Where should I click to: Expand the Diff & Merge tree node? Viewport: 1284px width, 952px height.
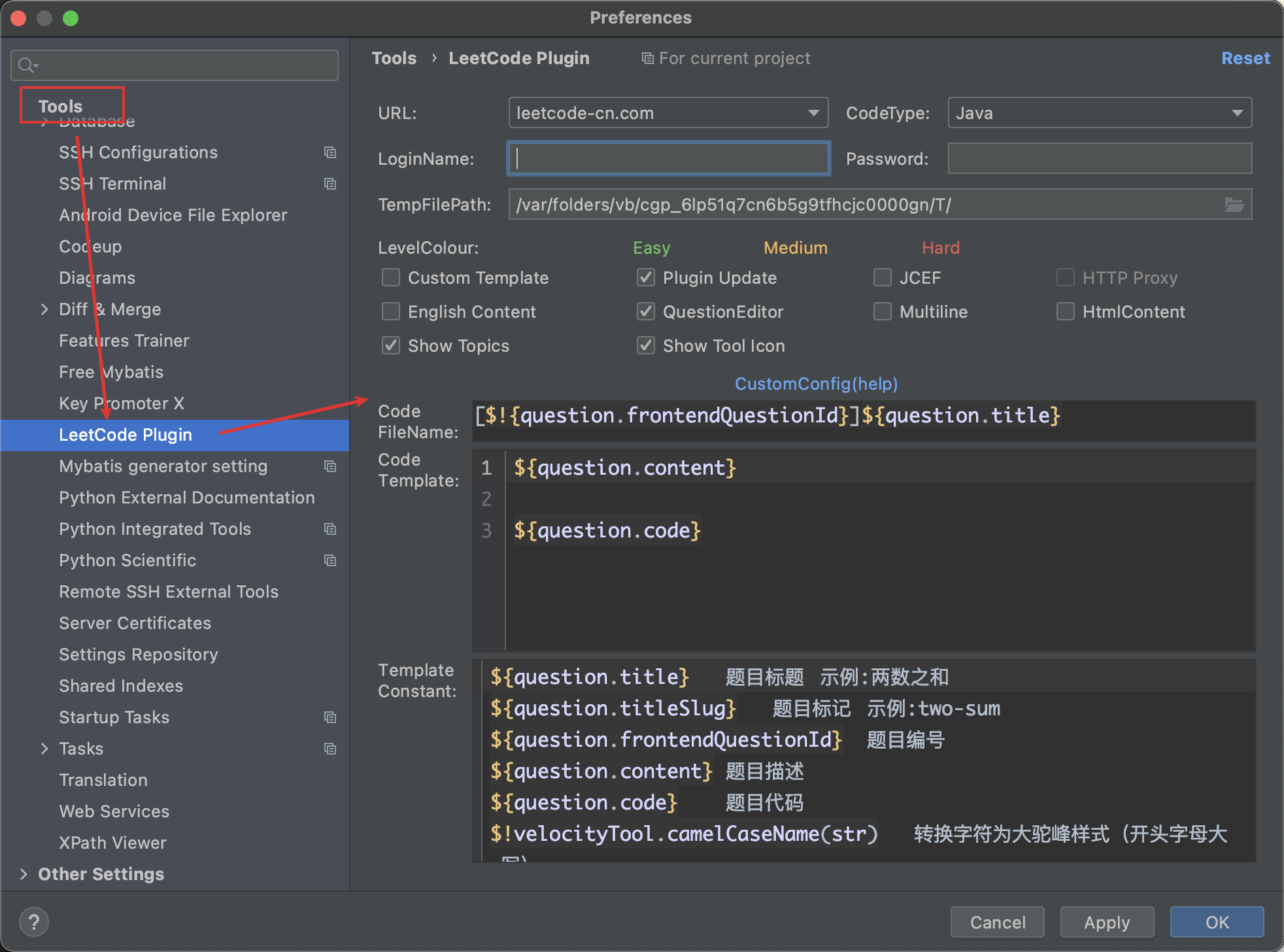tap(44, 309)
